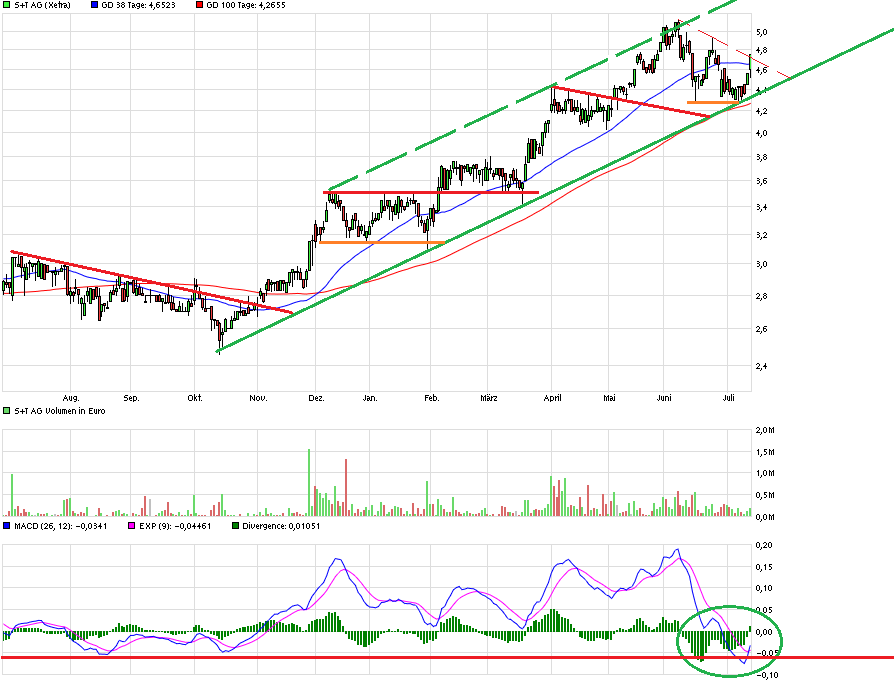The height and width of the screenshot is (684, 894).
Task: Click the "S+T AG (Xetra)" legend text
Action: (x=40, y=6)
